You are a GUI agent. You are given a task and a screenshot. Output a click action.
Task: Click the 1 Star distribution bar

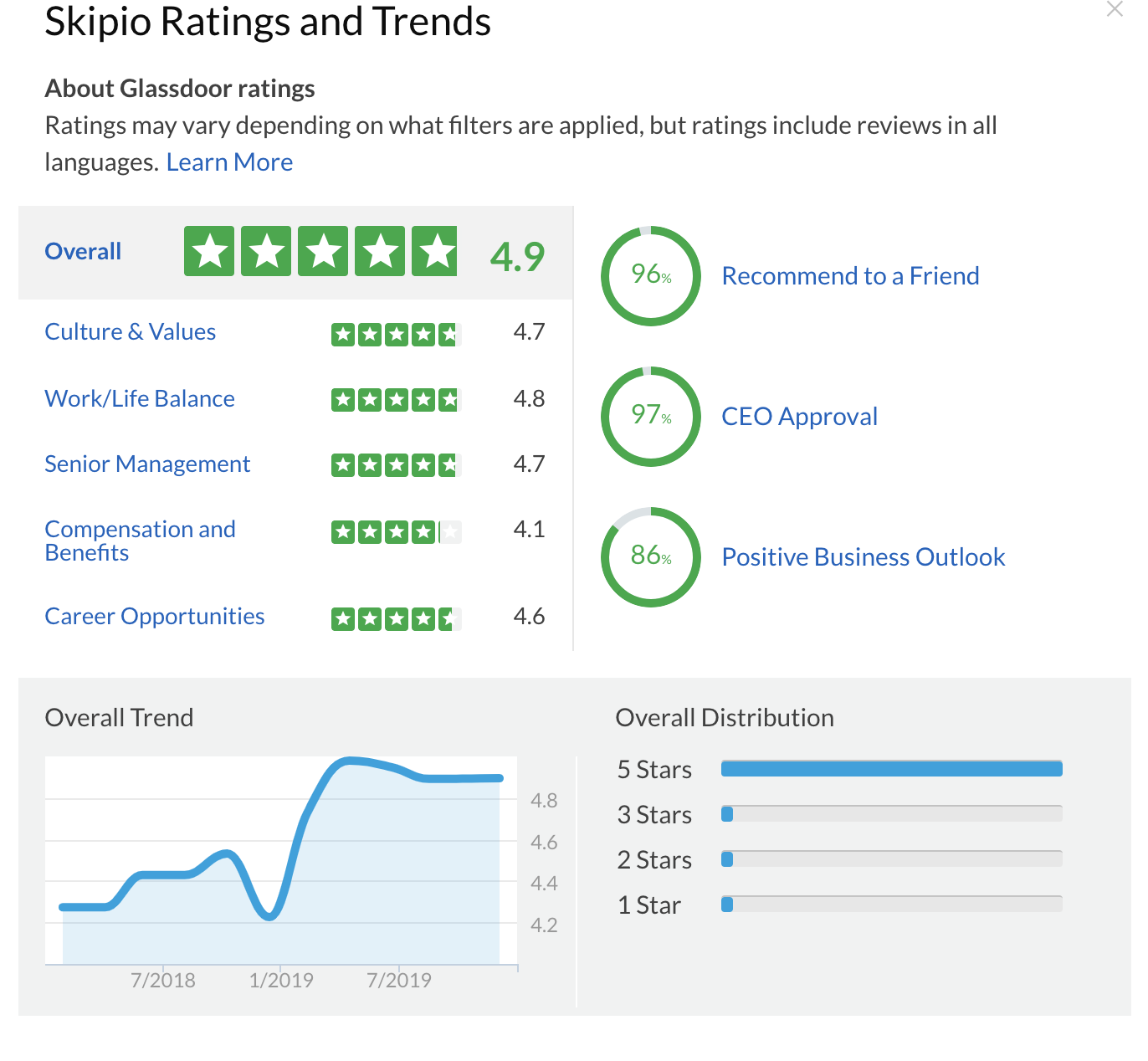pyautogui.click(x=892, y=905)
